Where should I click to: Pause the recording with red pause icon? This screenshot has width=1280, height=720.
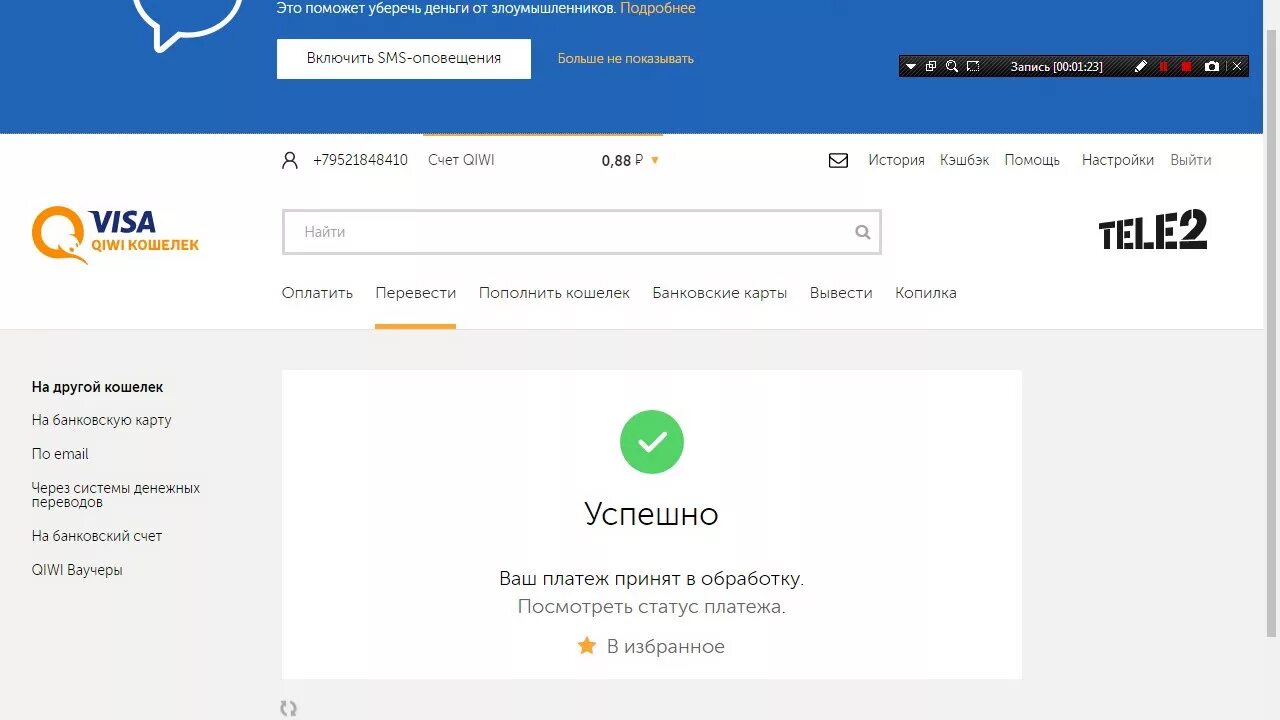(1164, 67)
